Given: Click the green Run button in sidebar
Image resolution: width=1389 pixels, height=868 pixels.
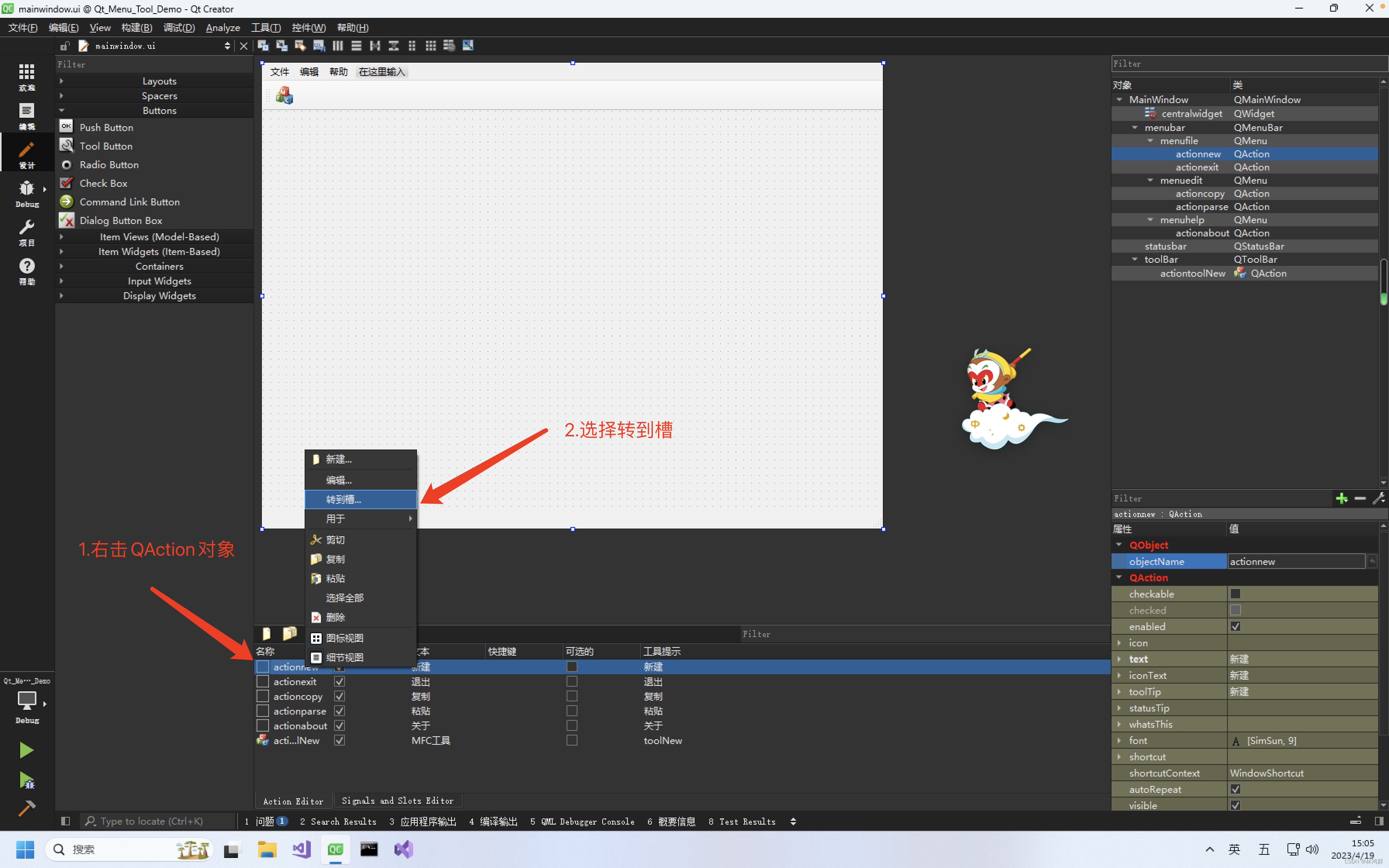Looking at the screenshot, I should click(26, 750).
